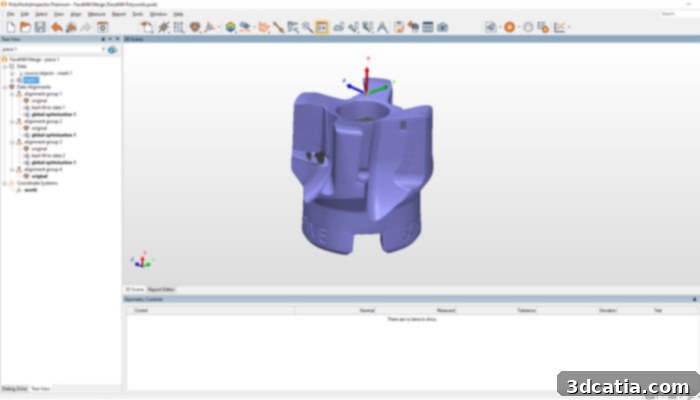The image size is (700, 400).
Task: Select global optimization under alignment group 2
Action: pyautogui.click(x=54, y=135)
